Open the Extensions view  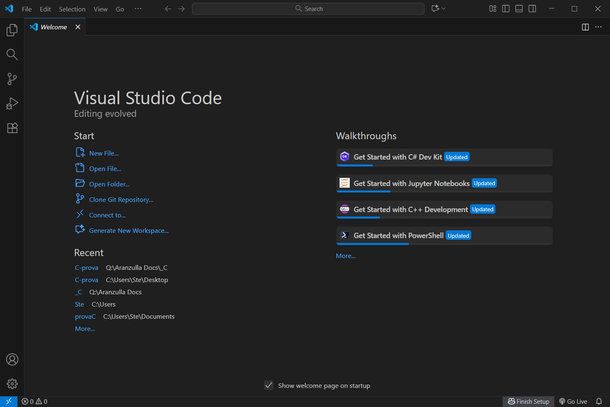click(x=12, y=128)
